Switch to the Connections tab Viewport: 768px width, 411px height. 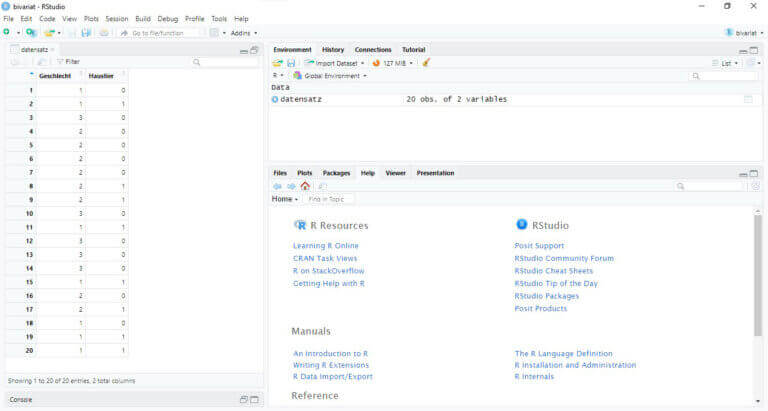click(x=373, y=49)
